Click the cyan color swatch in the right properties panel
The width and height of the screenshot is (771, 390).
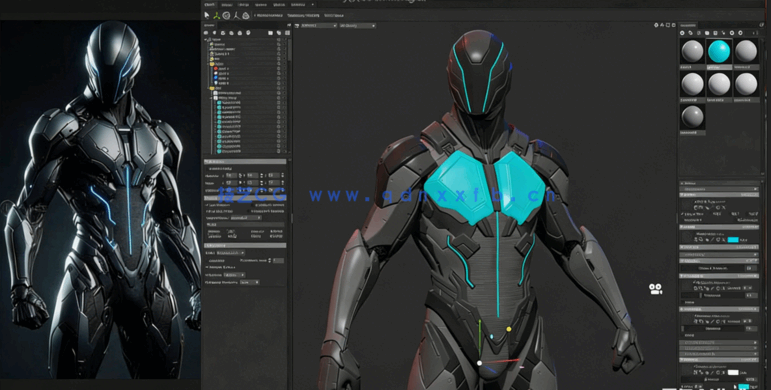click(x=733, y=240)
